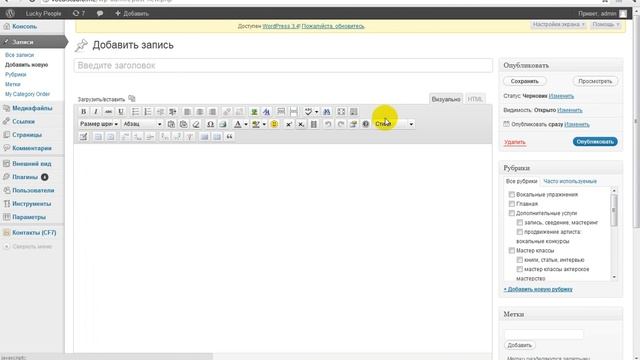Screen dimensions: 640x360
Task: Check 'запись, сведение, мастеринг' category
Action: click(520, 222)
